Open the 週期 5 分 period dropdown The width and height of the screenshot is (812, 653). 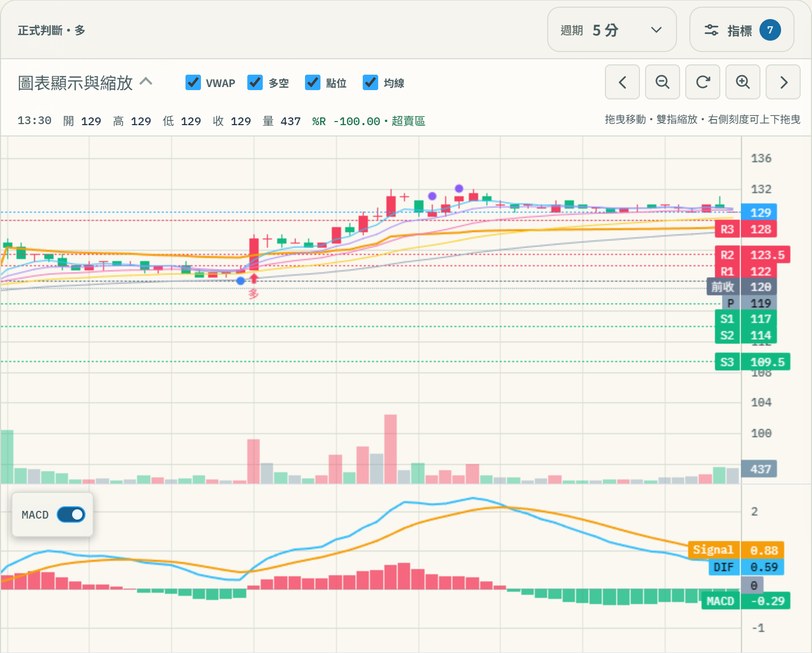click(612, 30)
